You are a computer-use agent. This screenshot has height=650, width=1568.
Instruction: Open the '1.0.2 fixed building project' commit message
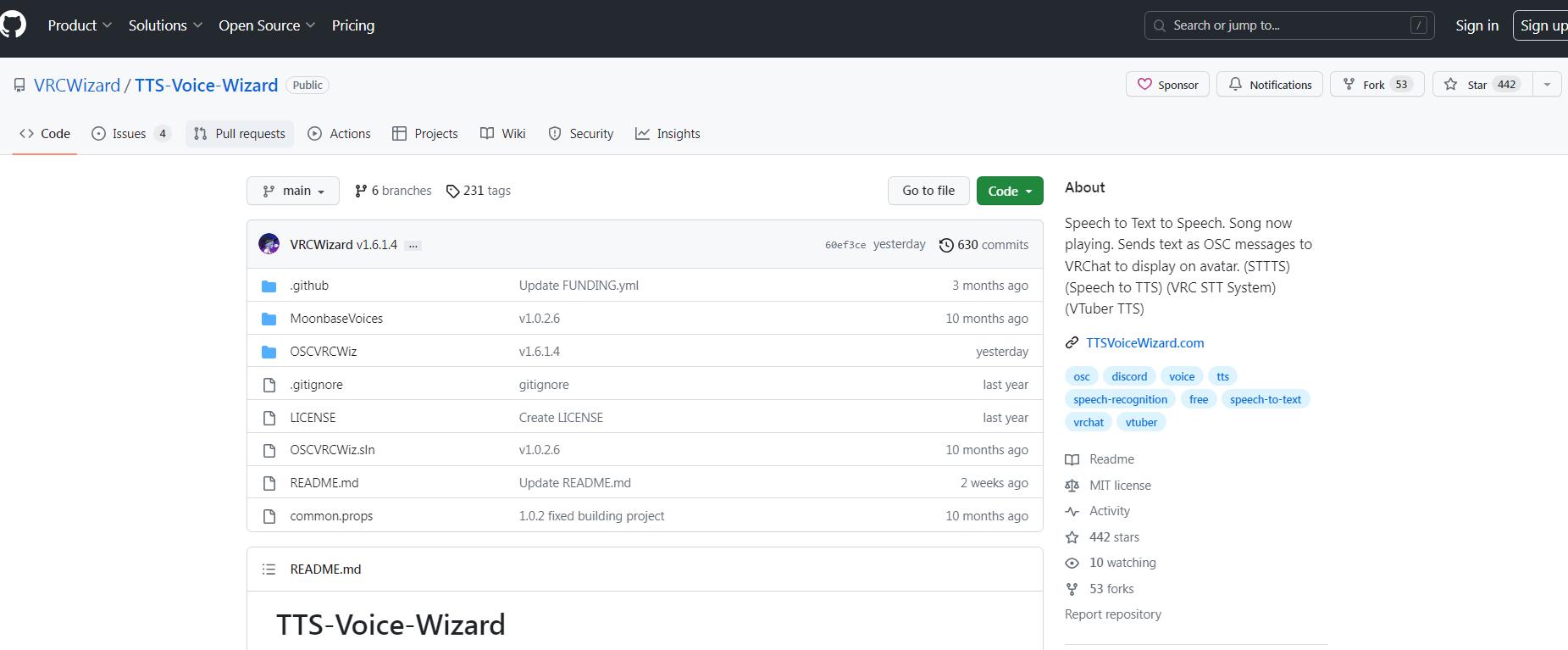(591, 516)
